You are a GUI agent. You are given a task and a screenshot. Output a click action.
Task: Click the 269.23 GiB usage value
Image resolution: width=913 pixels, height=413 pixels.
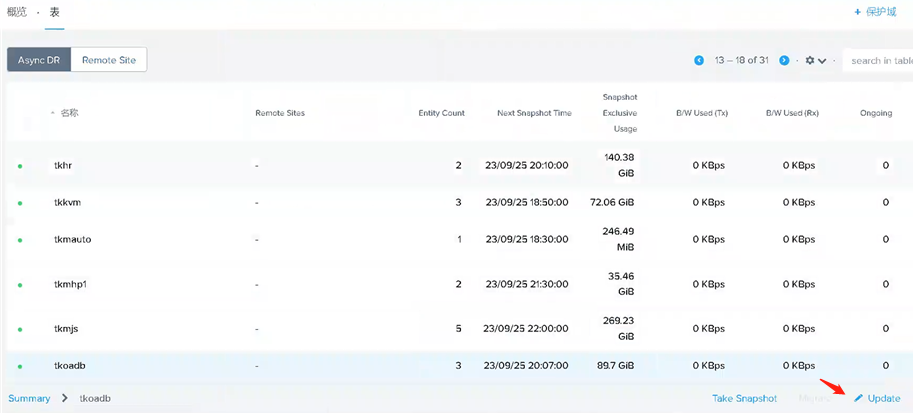618,329
